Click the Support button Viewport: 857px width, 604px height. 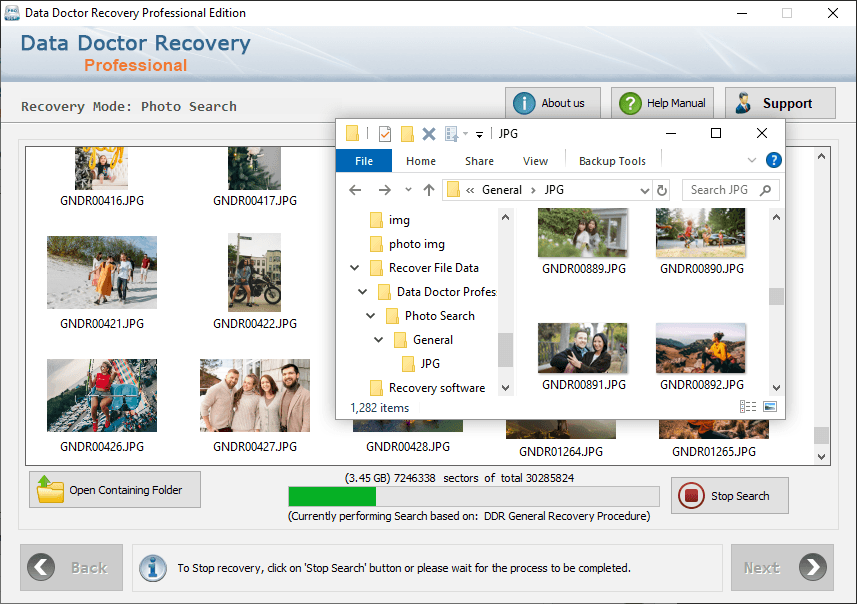click(x=780, y=103)
